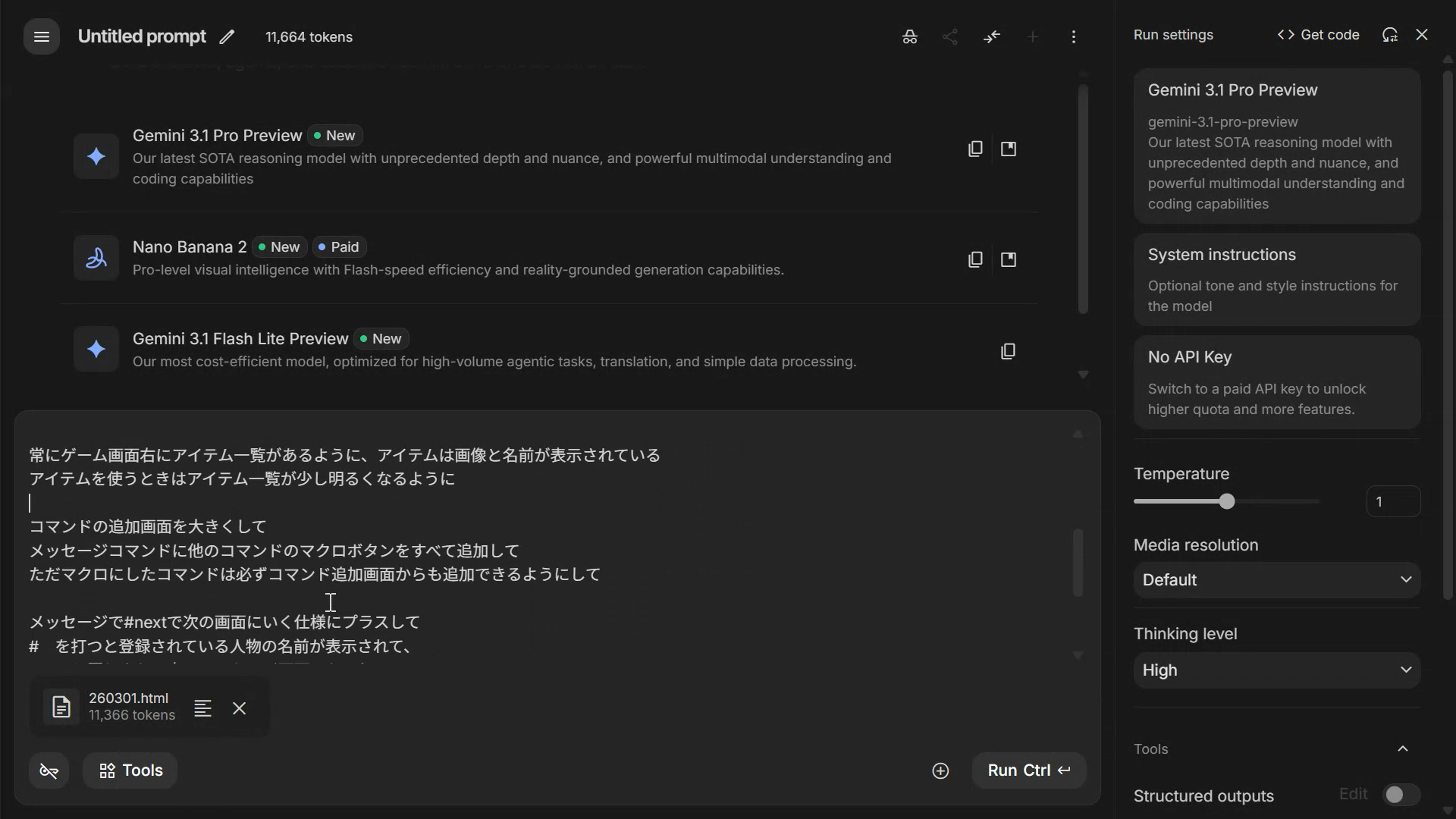Click the prompt box scroll up arrow
The width and height of the screenshot is (1456, 819).
coord(1078,435)
